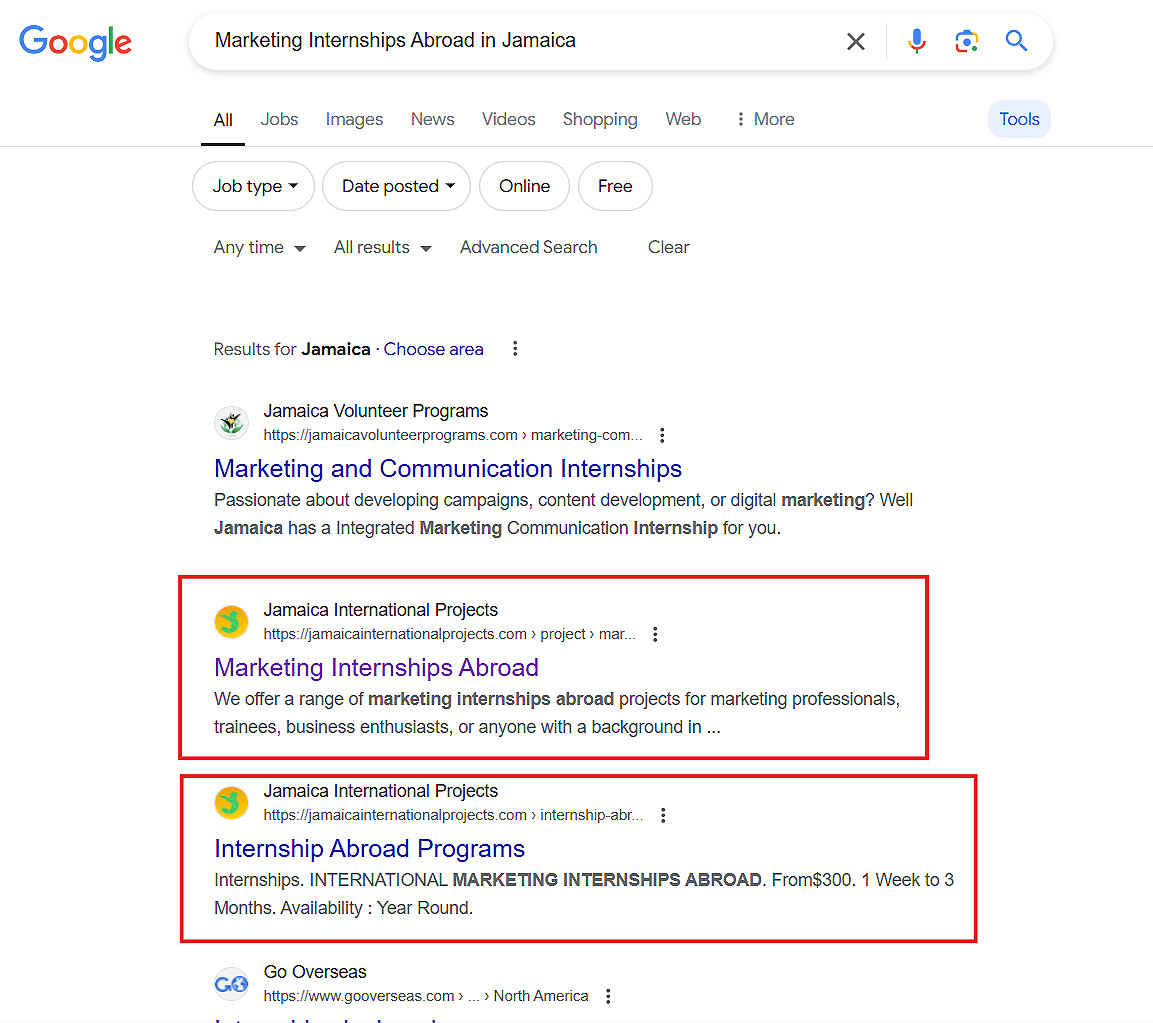The image size is (1153, 1023).
Task: Click the magnifying glass search icon
Action: click(x=1016, y=40)
